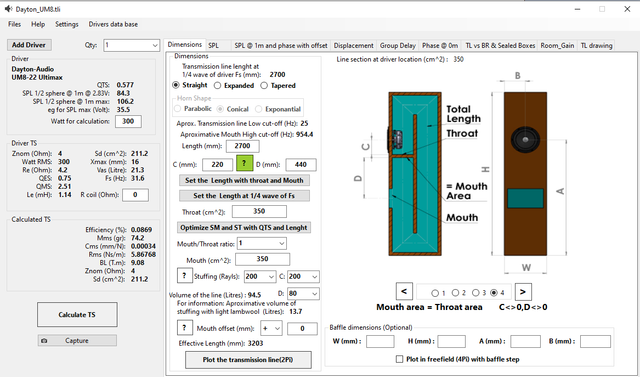Open the stuffing C value dropdown
The image size is (640, 377).
(303, 276)
